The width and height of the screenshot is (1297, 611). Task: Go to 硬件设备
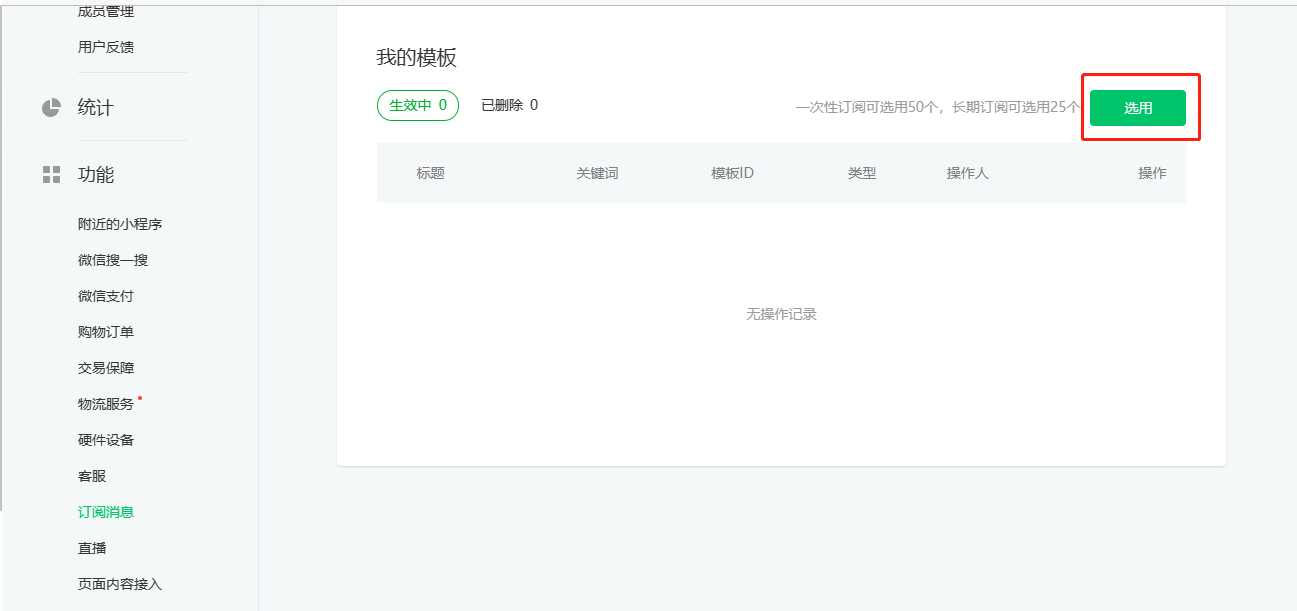tap(106, 440)
